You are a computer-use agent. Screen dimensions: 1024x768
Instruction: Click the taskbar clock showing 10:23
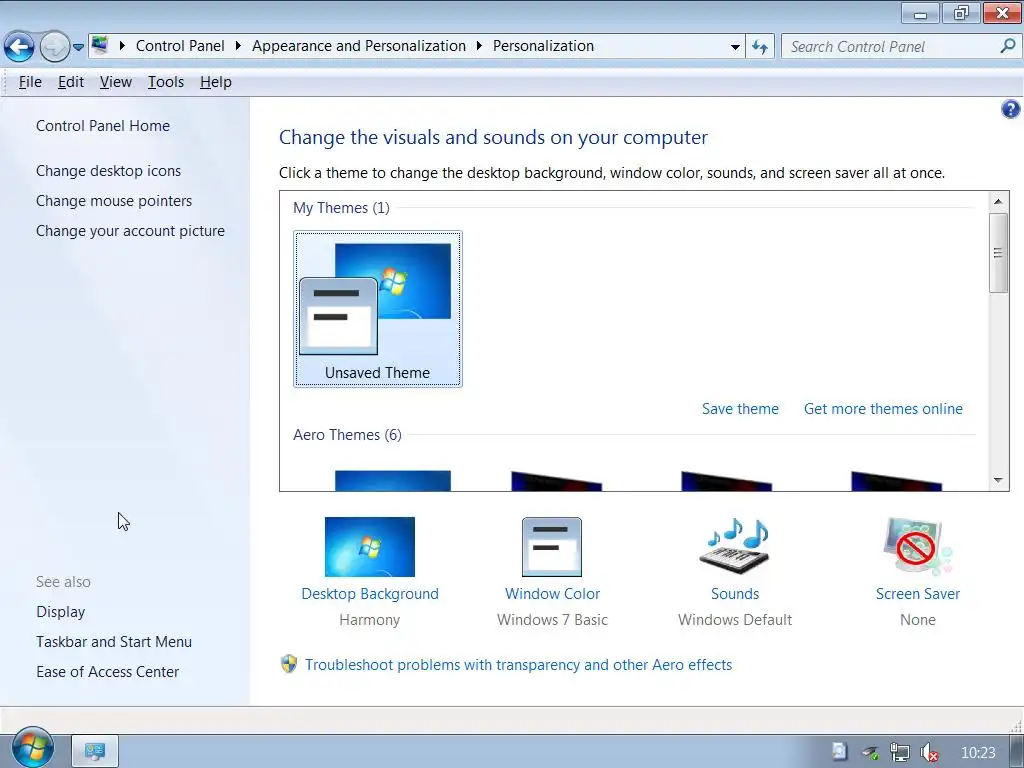tap(978, 753)
